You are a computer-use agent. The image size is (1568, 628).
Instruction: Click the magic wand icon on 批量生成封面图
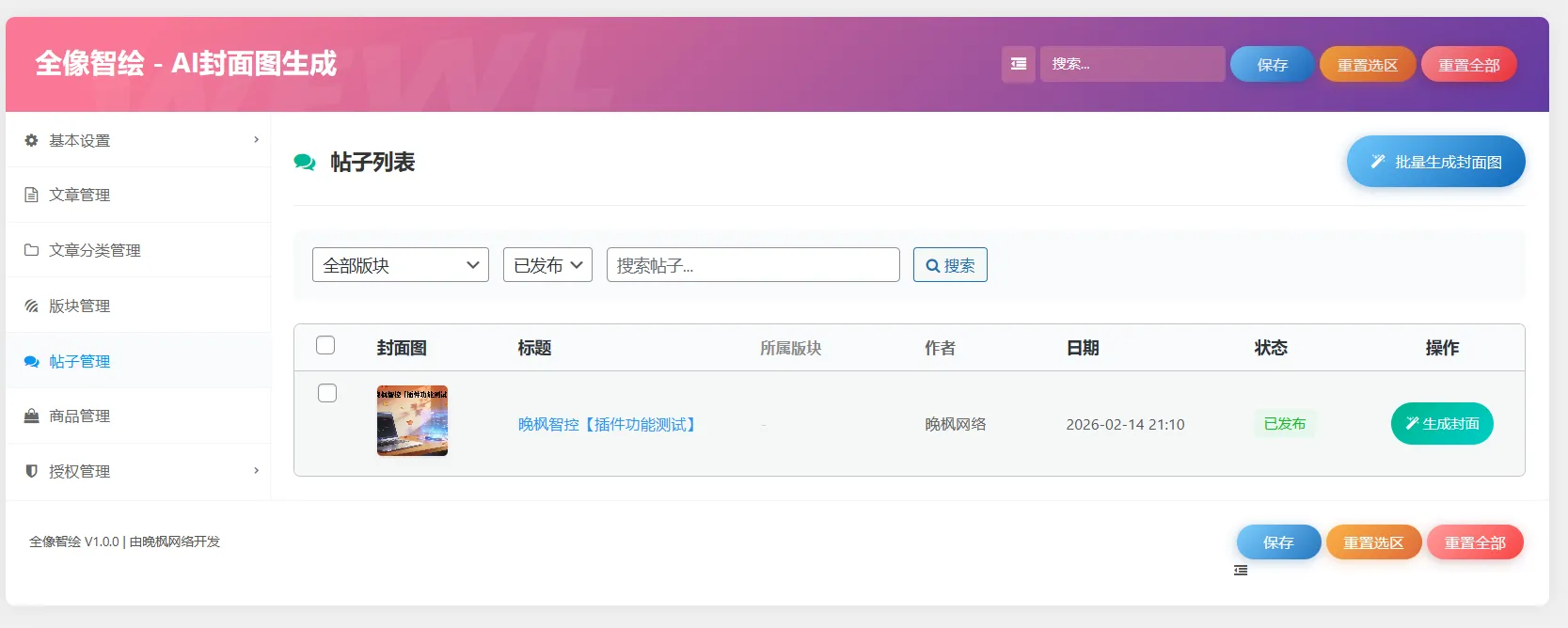(1377, 162)
